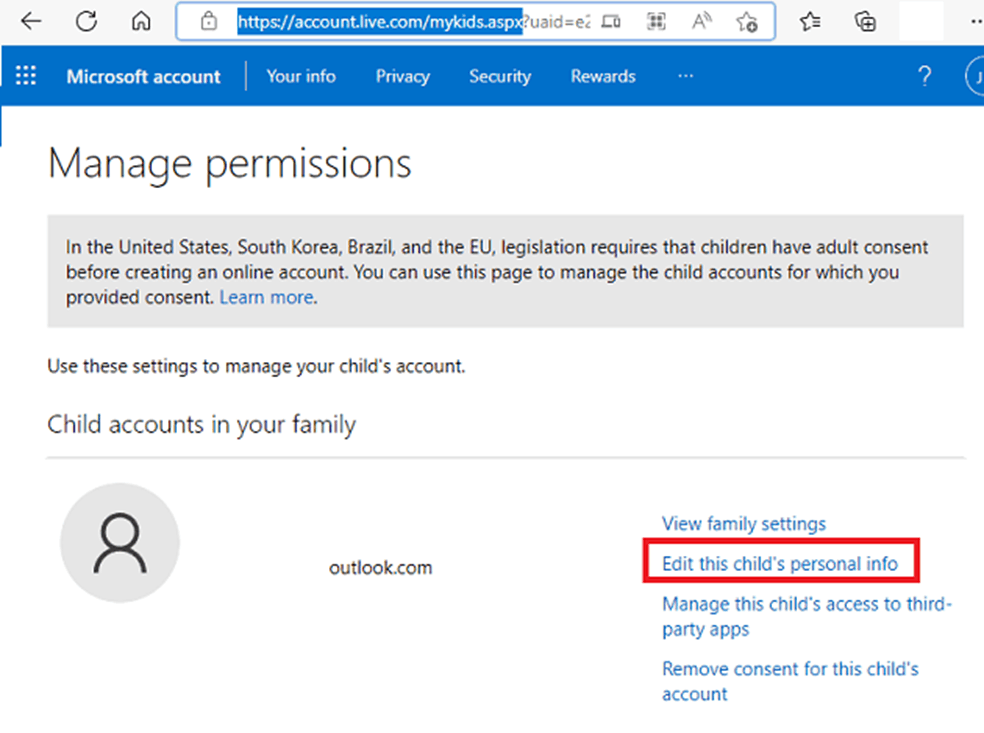
Task: Open the Rewards tab
Action: [603, 76]
